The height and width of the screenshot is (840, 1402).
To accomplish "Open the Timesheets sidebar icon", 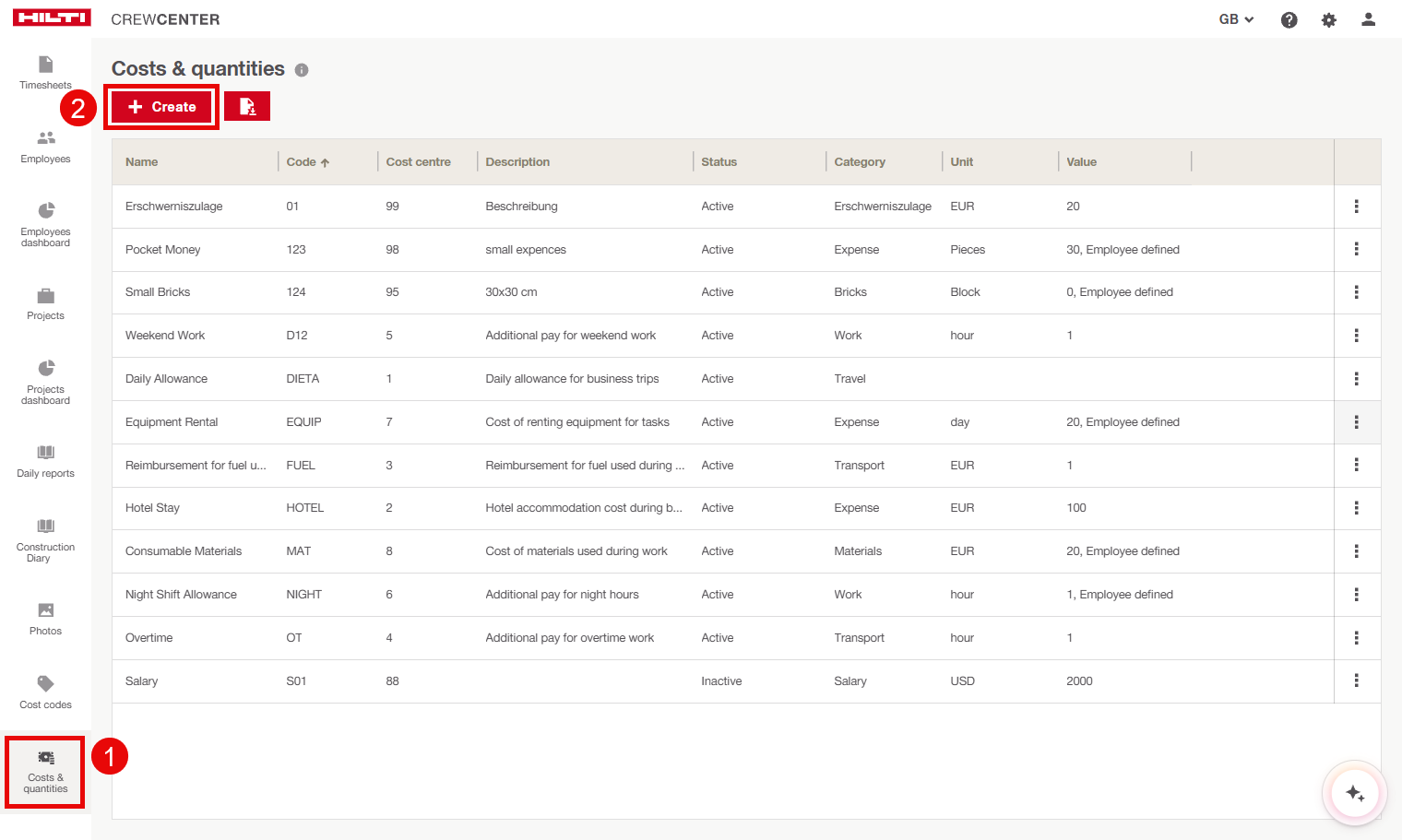I will (45, 65).
